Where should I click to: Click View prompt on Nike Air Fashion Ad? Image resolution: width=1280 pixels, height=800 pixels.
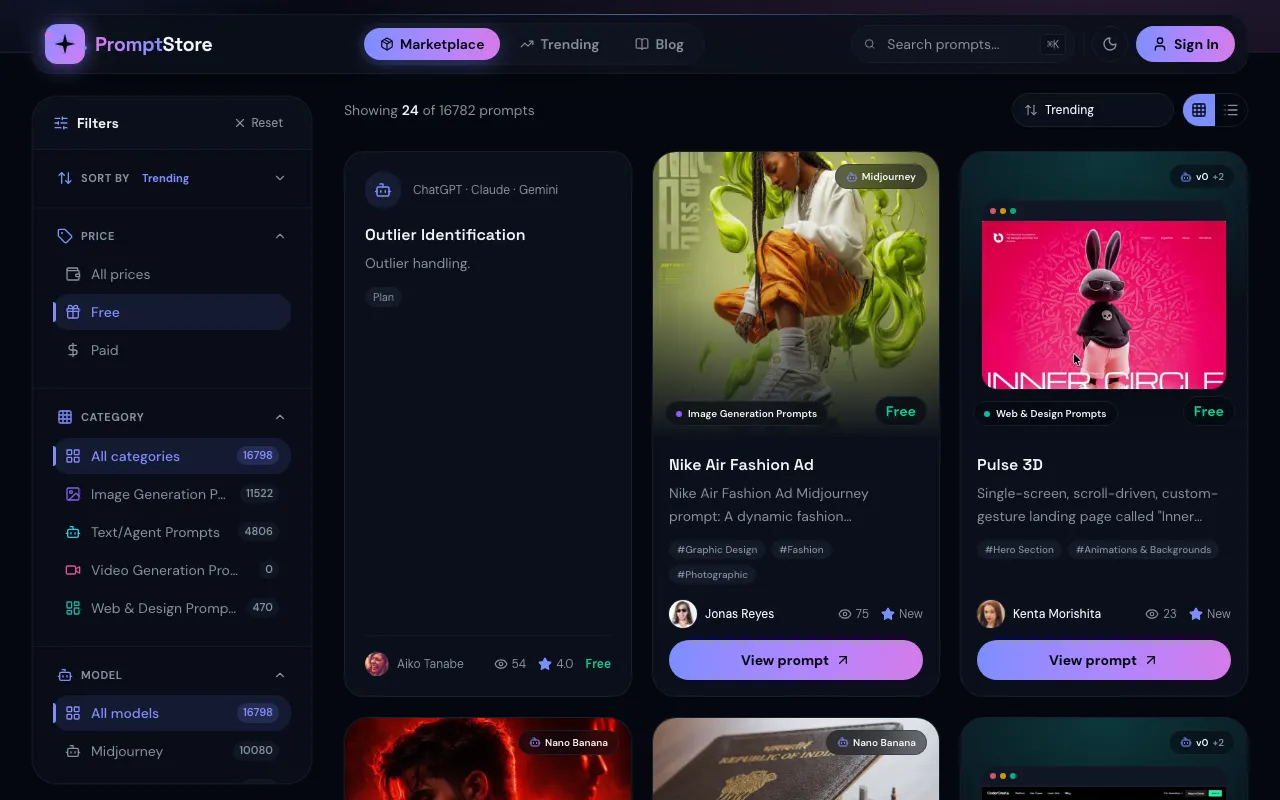coord(796,660)
